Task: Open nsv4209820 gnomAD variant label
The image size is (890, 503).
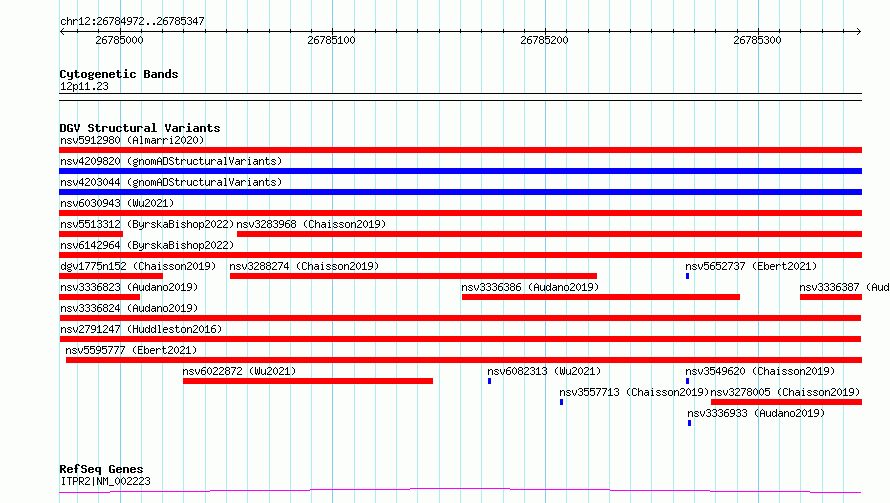Action: tap(171, 161)
